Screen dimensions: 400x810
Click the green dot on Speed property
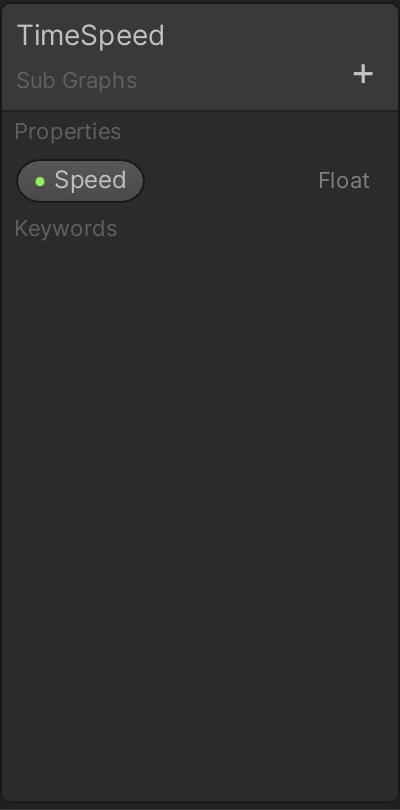(40, 181)
